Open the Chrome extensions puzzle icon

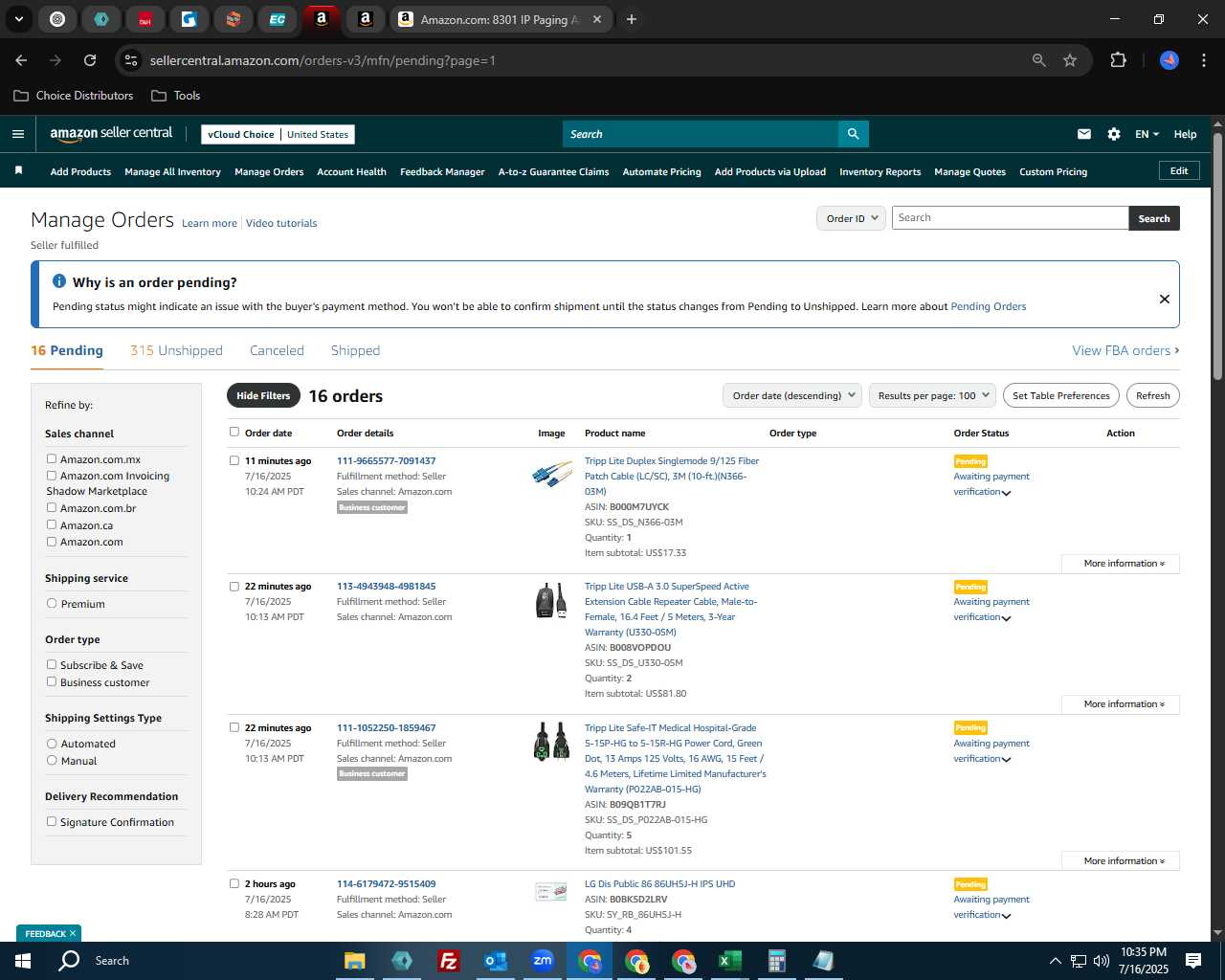pos(1118,60)
